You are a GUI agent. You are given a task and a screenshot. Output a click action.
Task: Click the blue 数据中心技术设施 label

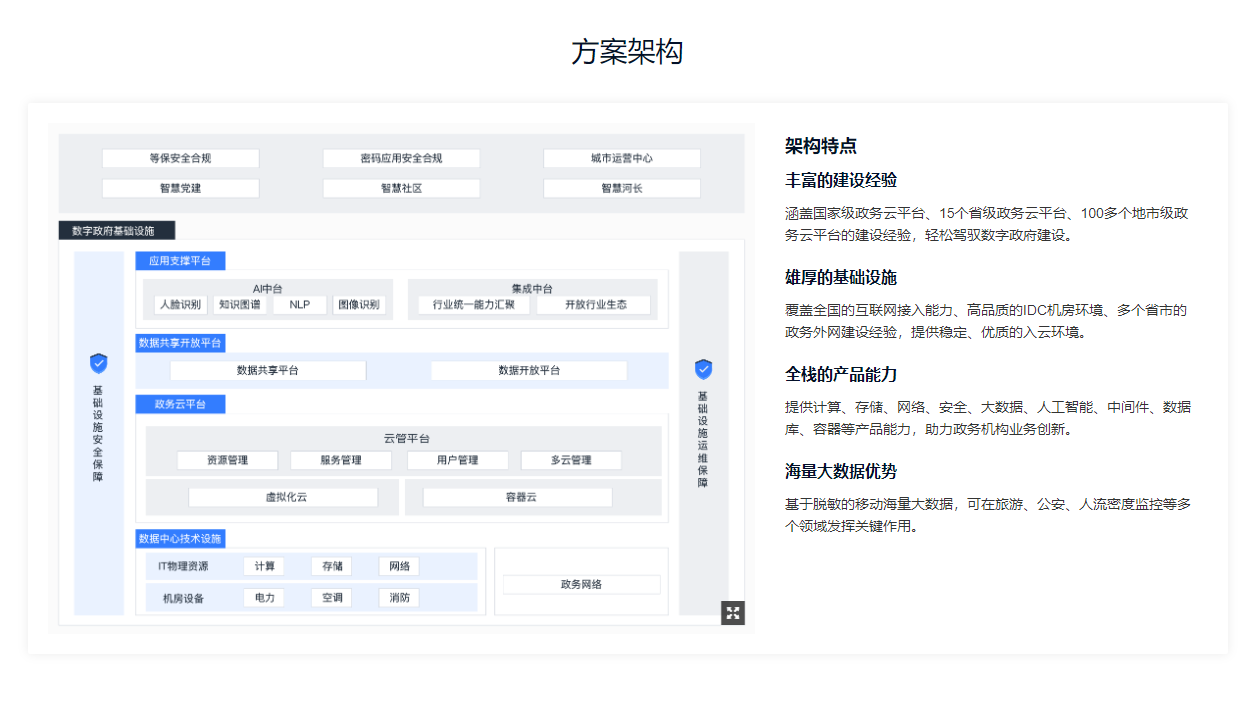click(181, 538)
